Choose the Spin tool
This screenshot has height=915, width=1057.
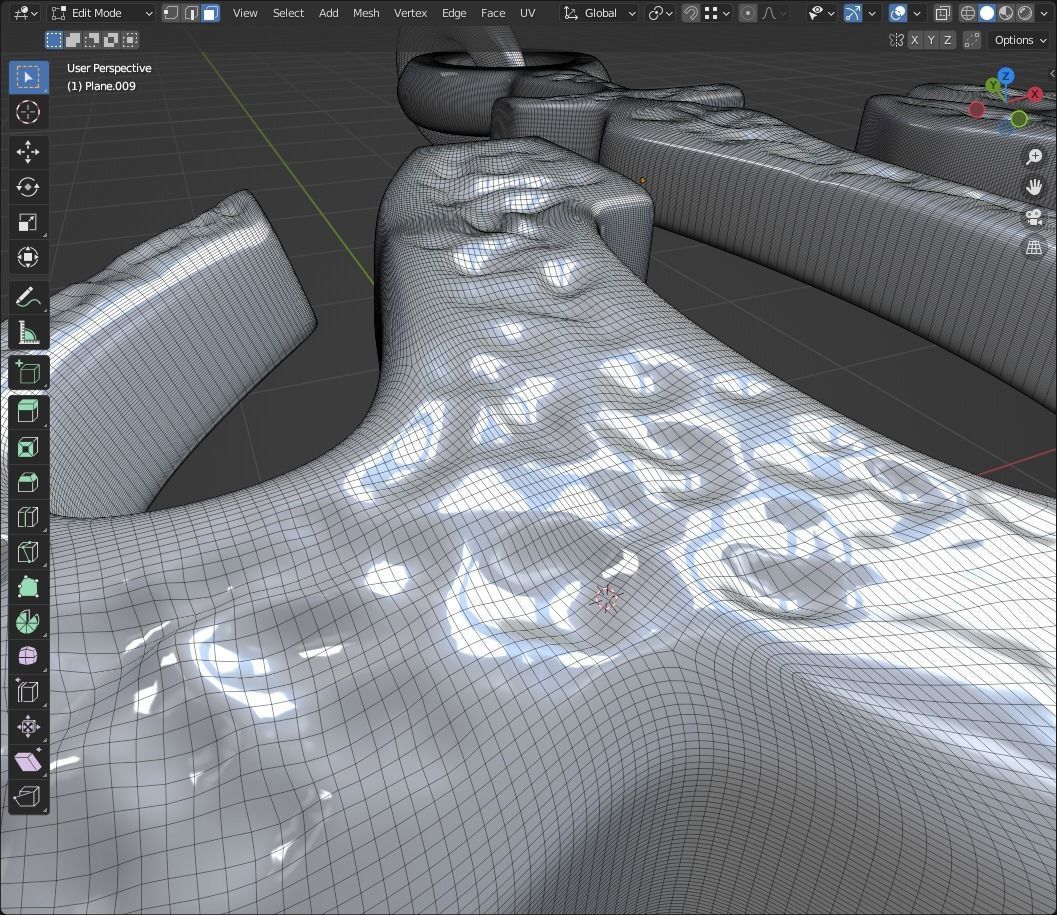tap(28, 622)
